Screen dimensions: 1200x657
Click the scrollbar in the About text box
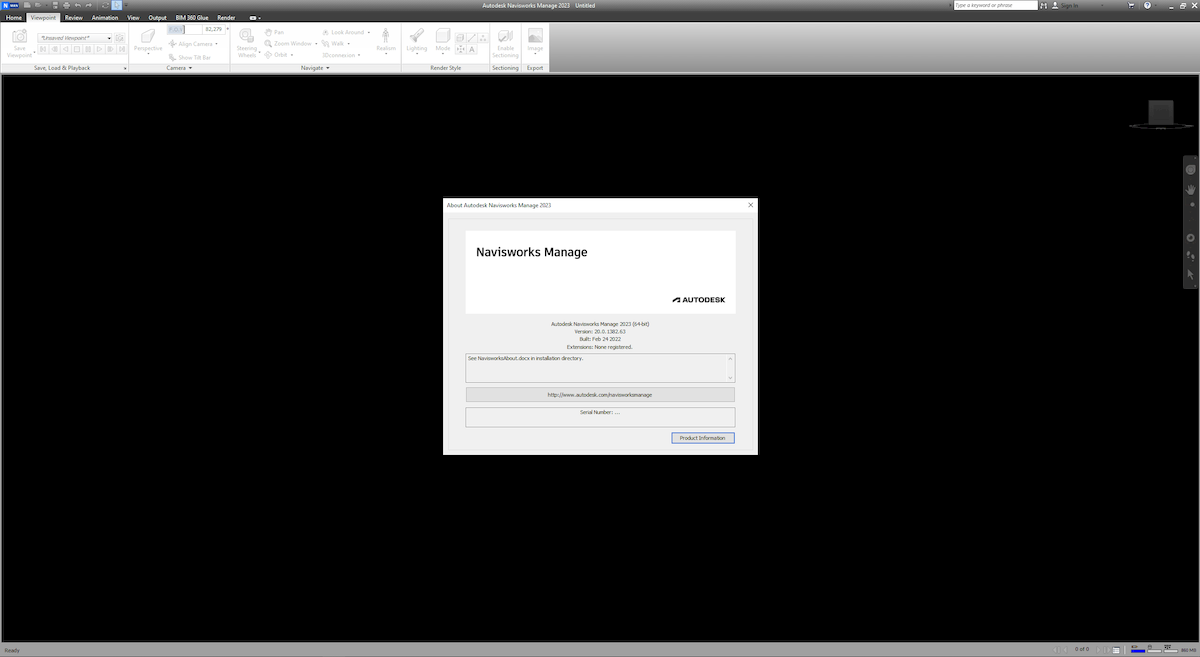coord(731,368)
